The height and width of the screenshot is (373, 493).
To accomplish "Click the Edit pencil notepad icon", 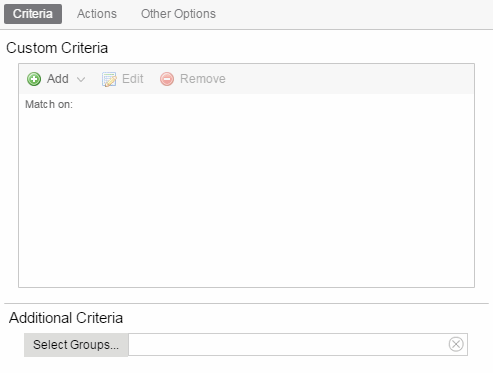I will click(x=109, y=79).
